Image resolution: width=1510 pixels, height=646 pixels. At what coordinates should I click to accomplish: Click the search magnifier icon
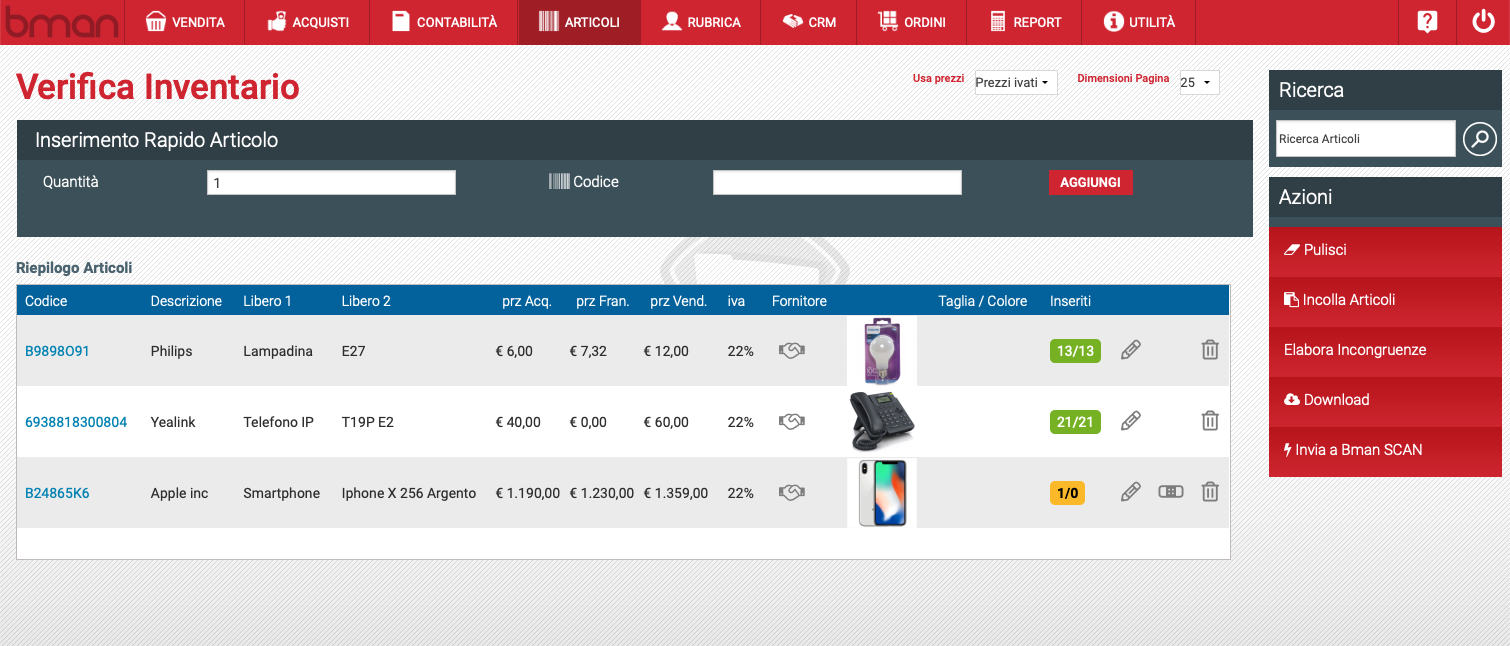(x=1480, y=138)
